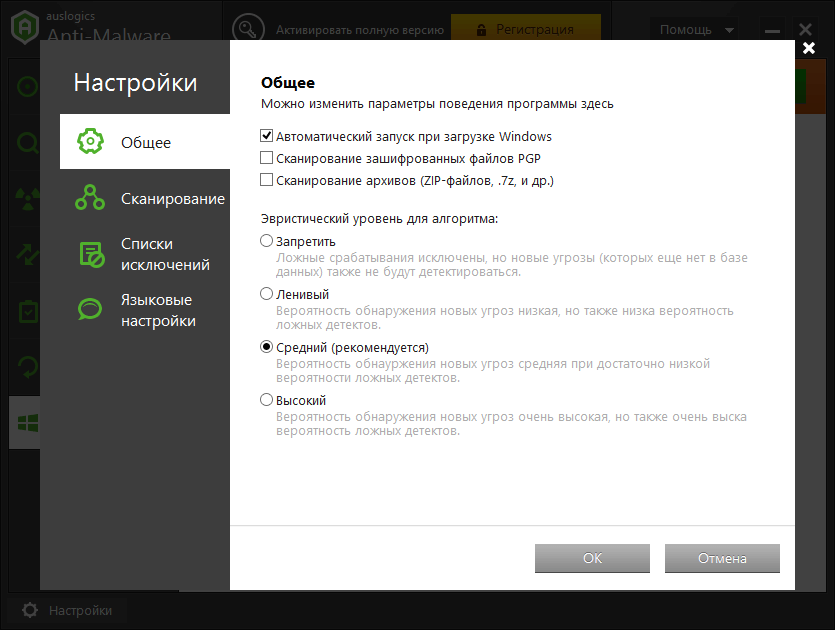Toggle auto-start at Windows boot checkbox
Viewport: 835px width, 630px height.
(x=266, y=136)
